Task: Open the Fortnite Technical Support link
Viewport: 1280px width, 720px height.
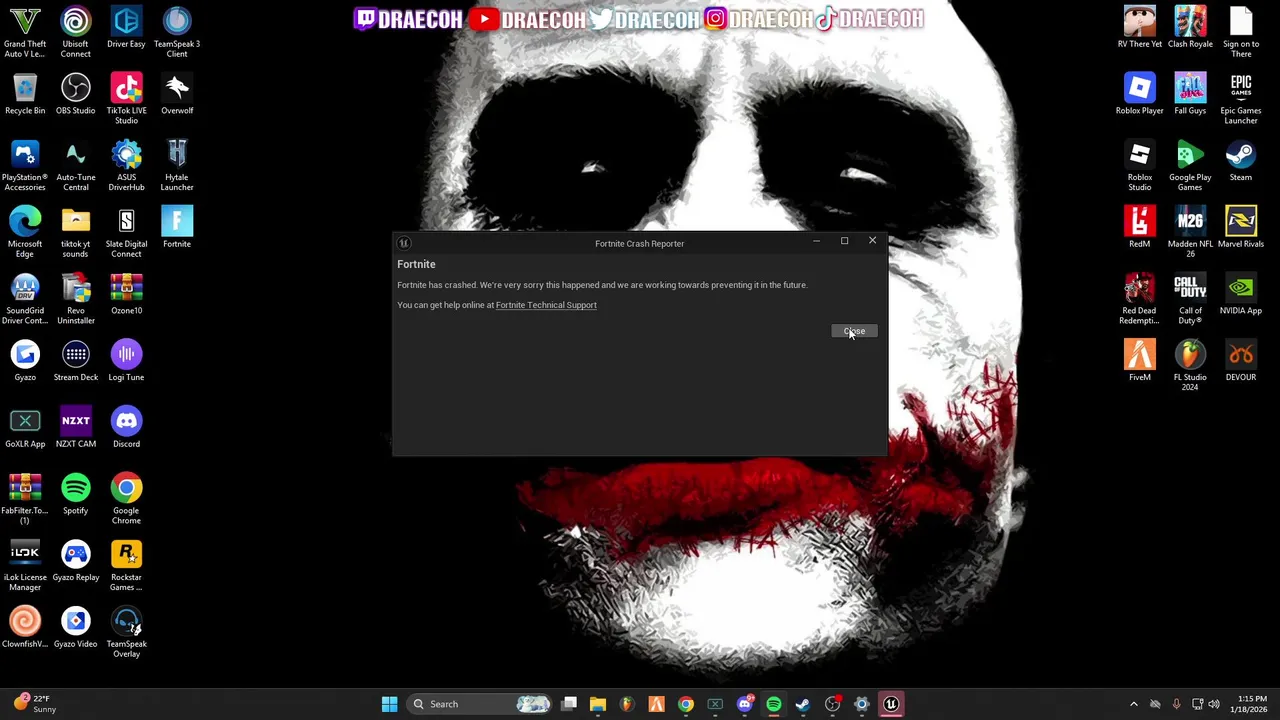Action: (546, 305)
